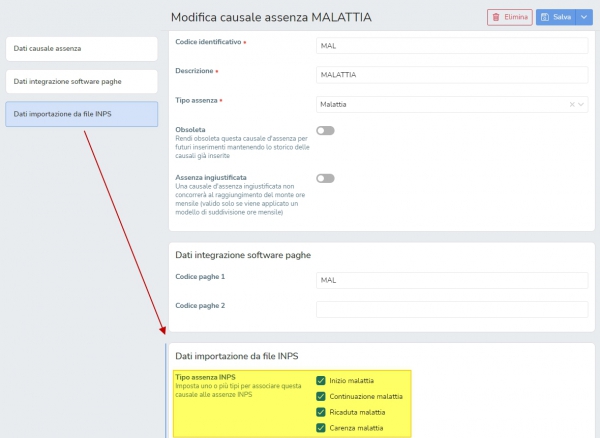Expand the Tipo assenza dropdown chevron

coord(581,104)
